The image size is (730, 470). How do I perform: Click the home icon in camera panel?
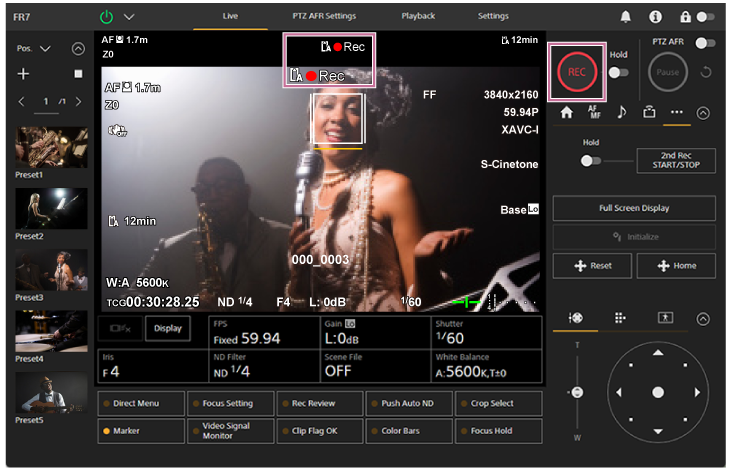[566, 112]
